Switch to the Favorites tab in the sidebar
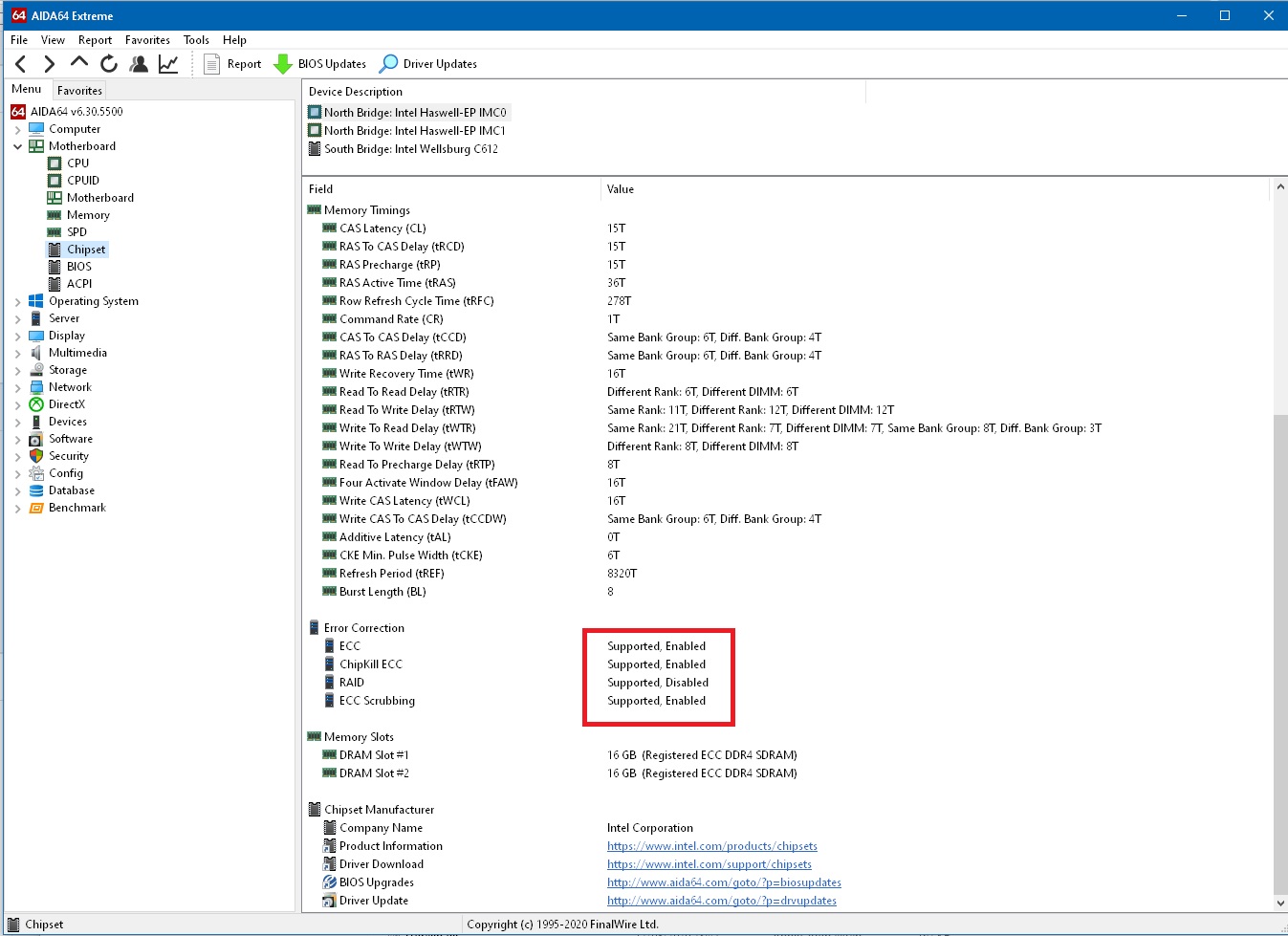The width and height of the screenshot is (1288, 936). coord(79,91)
